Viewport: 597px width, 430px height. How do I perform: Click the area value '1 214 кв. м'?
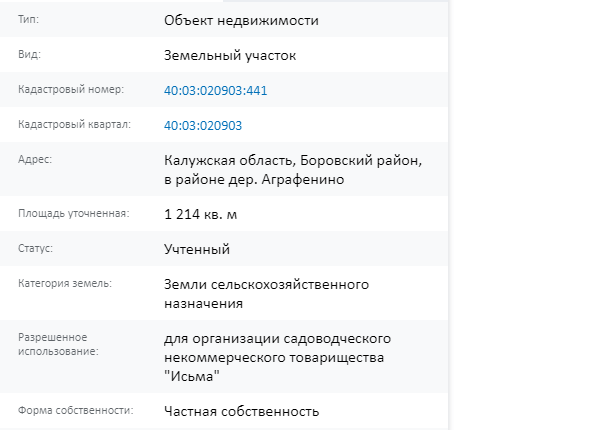pos(201,214)
